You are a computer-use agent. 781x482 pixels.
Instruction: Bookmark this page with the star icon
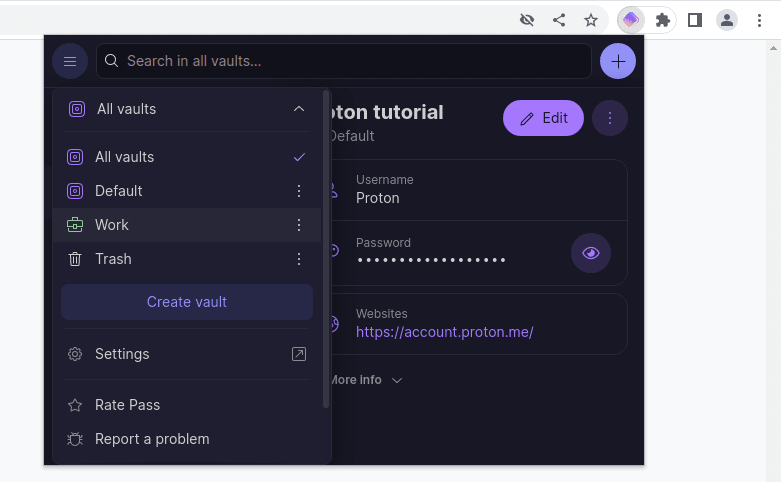(x=591, y=20)
